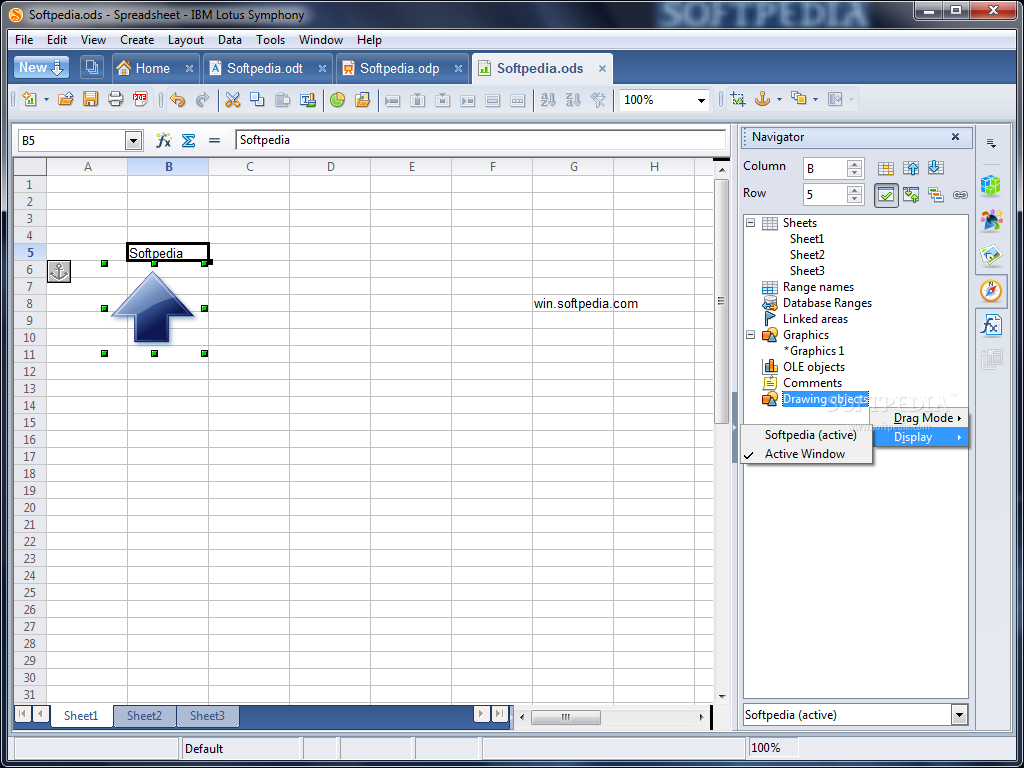The height and width of the screenshot is (768, 1024).
Task: Sort ascending toolbar icon
Action: point(549,99)
